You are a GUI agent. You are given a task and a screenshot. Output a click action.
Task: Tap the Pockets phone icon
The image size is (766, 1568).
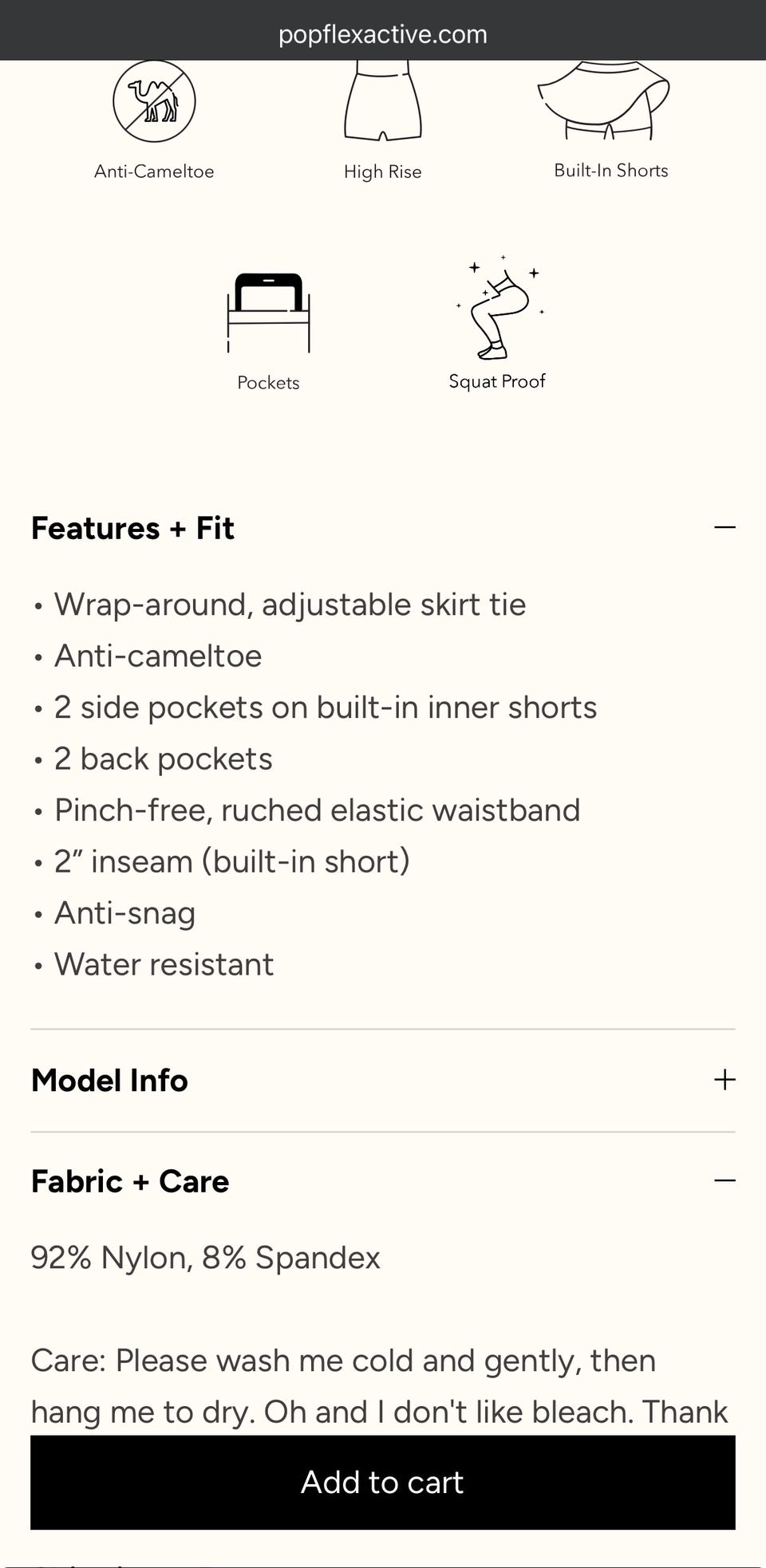click(x=268, y=313)
